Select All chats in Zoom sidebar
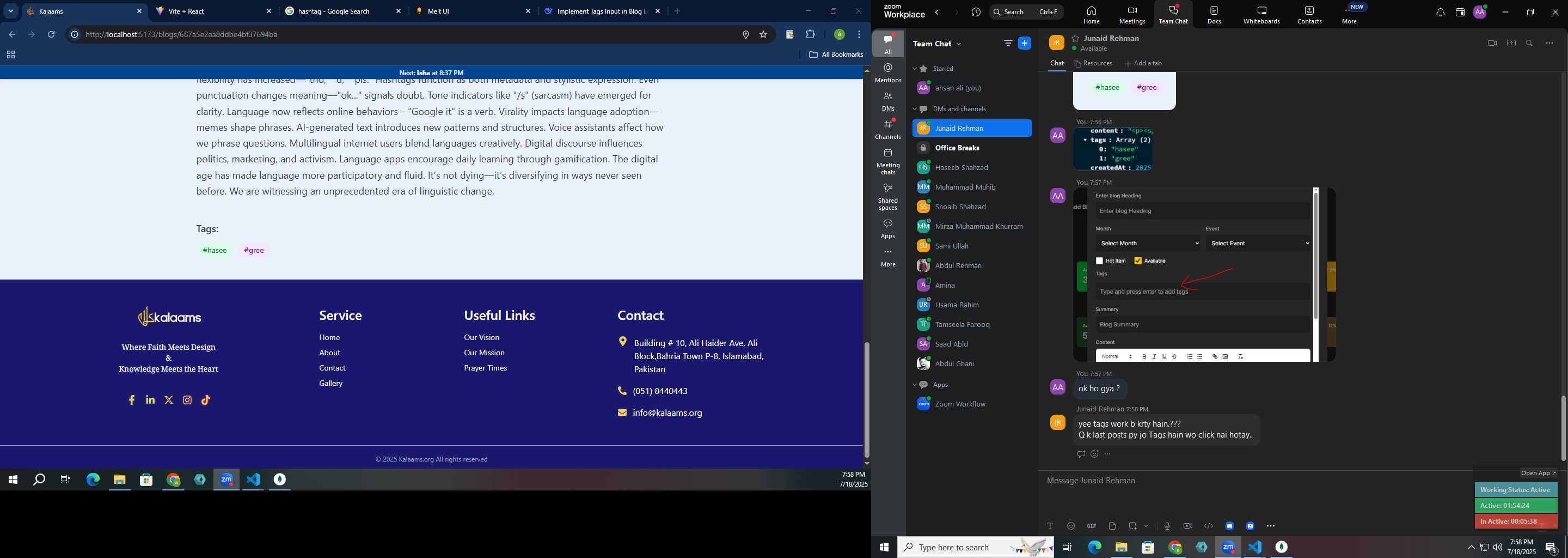 888,44
